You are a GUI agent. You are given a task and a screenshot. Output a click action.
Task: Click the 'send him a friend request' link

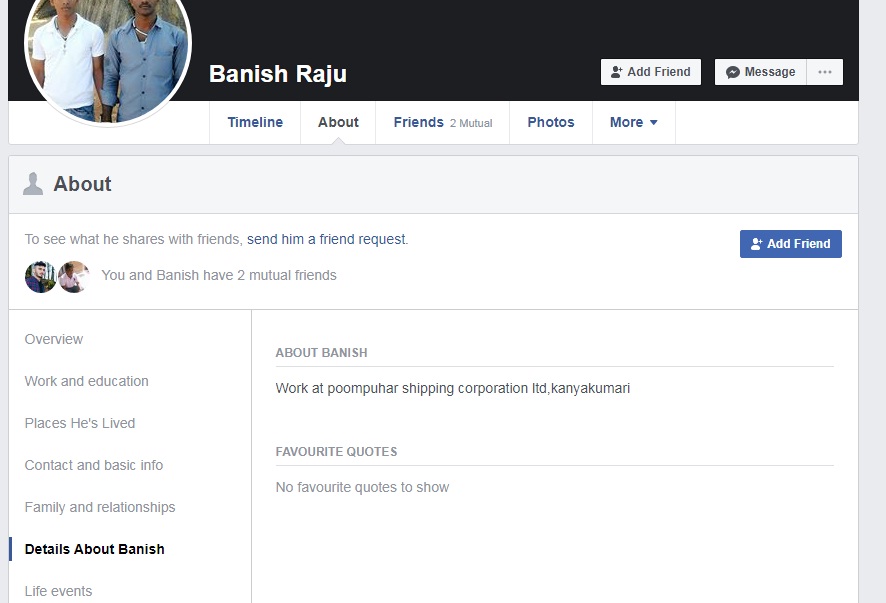[326, 239]
